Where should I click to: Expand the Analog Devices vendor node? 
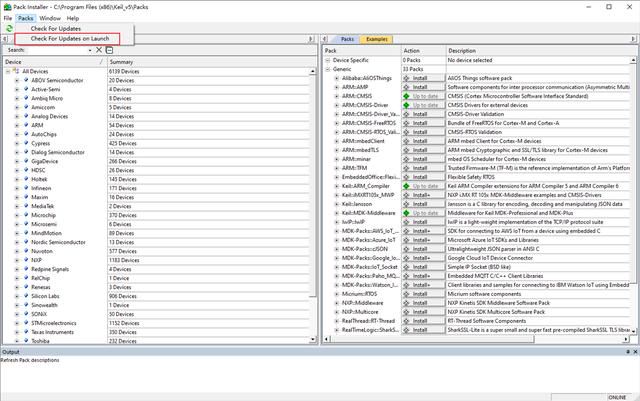pos(17,116)
